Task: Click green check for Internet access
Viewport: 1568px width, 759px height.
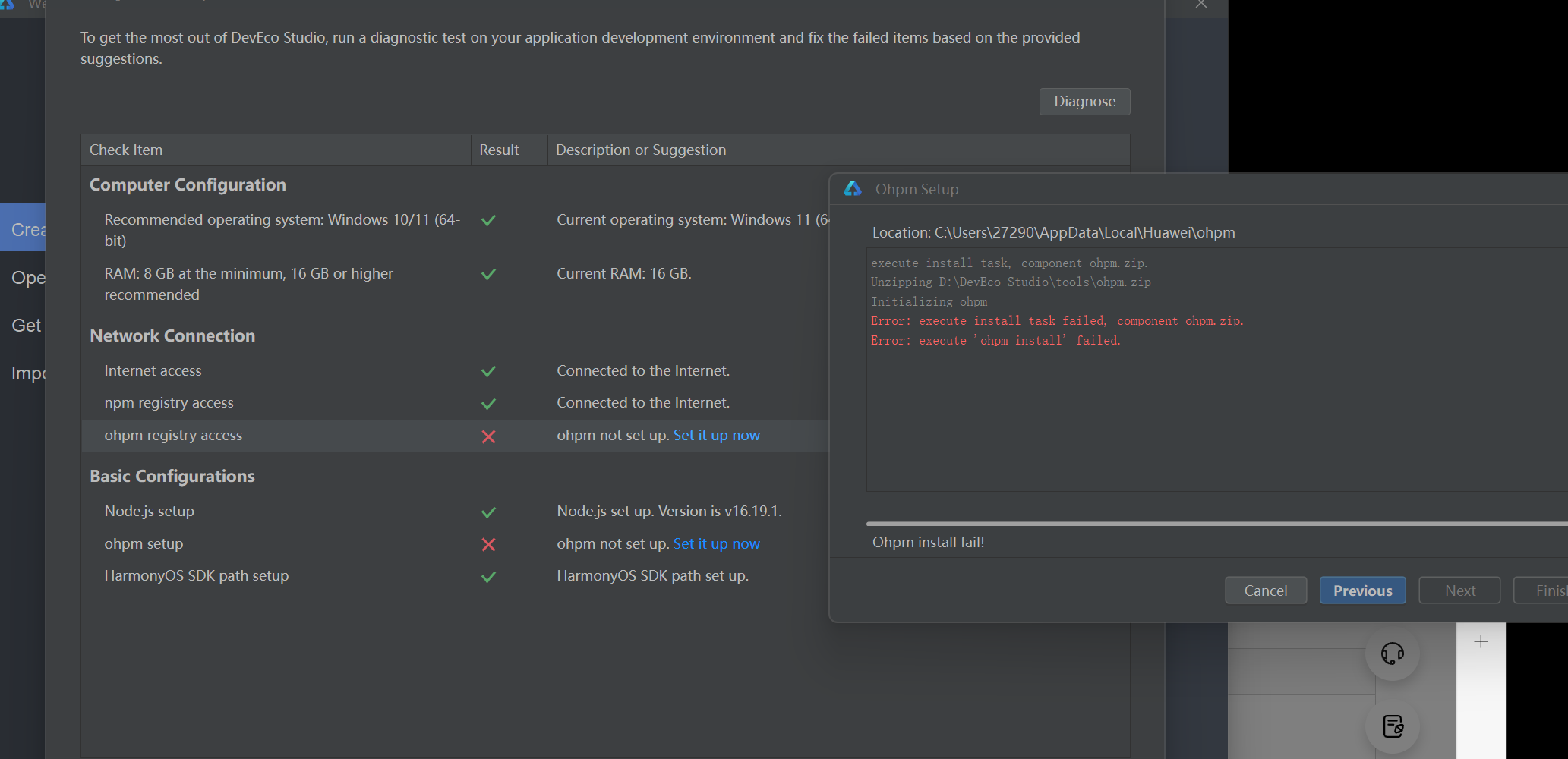Action: tap(488, 371)
